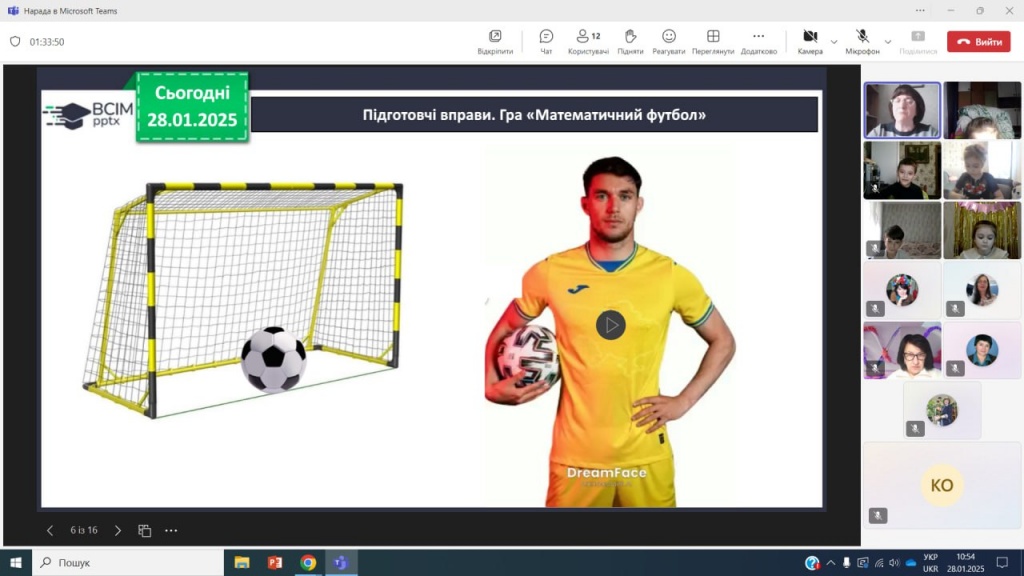Pop out shared content with Відкріпити
The width and height of the screenshot is (1024, 576).
495,41
